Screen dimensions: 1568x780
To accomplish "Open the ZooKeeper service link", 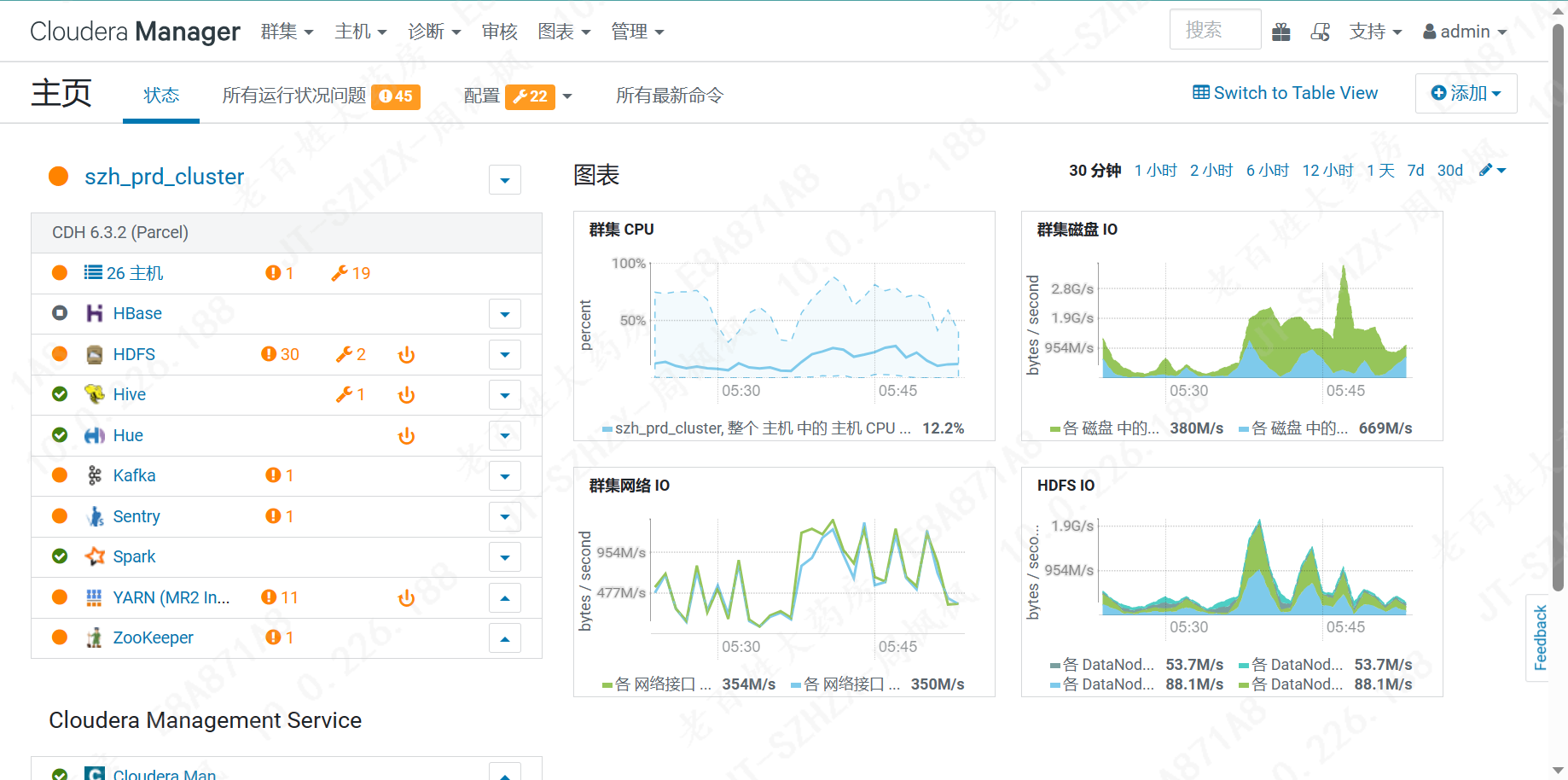I will pyautogui.click(x=153, y=637).
